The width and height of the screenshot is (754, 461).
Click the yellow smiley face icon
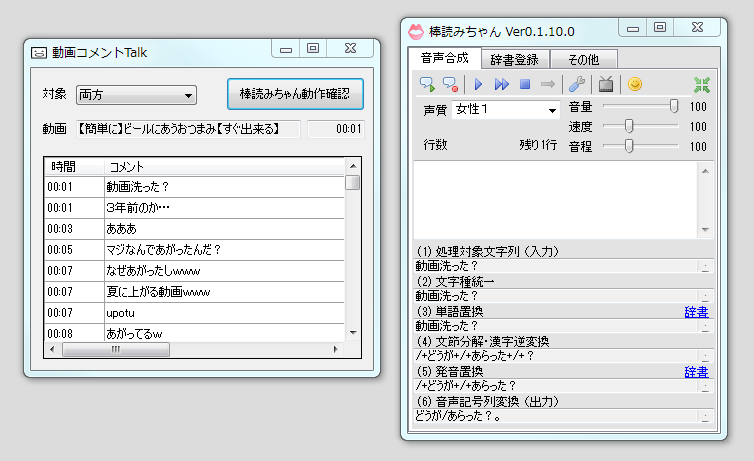click(635, 84)
